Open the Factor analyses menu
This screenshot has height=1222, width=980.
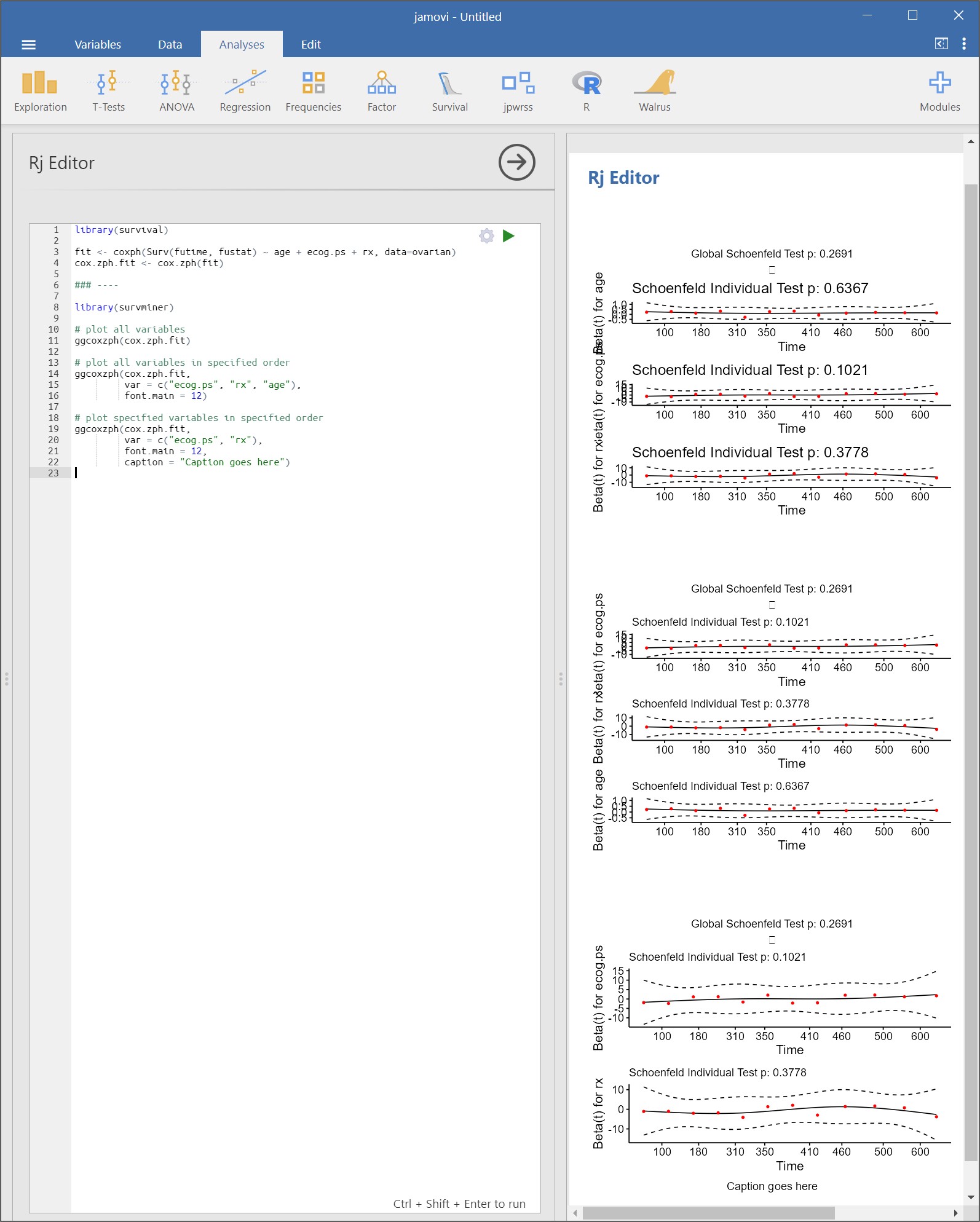pos(381,90)
